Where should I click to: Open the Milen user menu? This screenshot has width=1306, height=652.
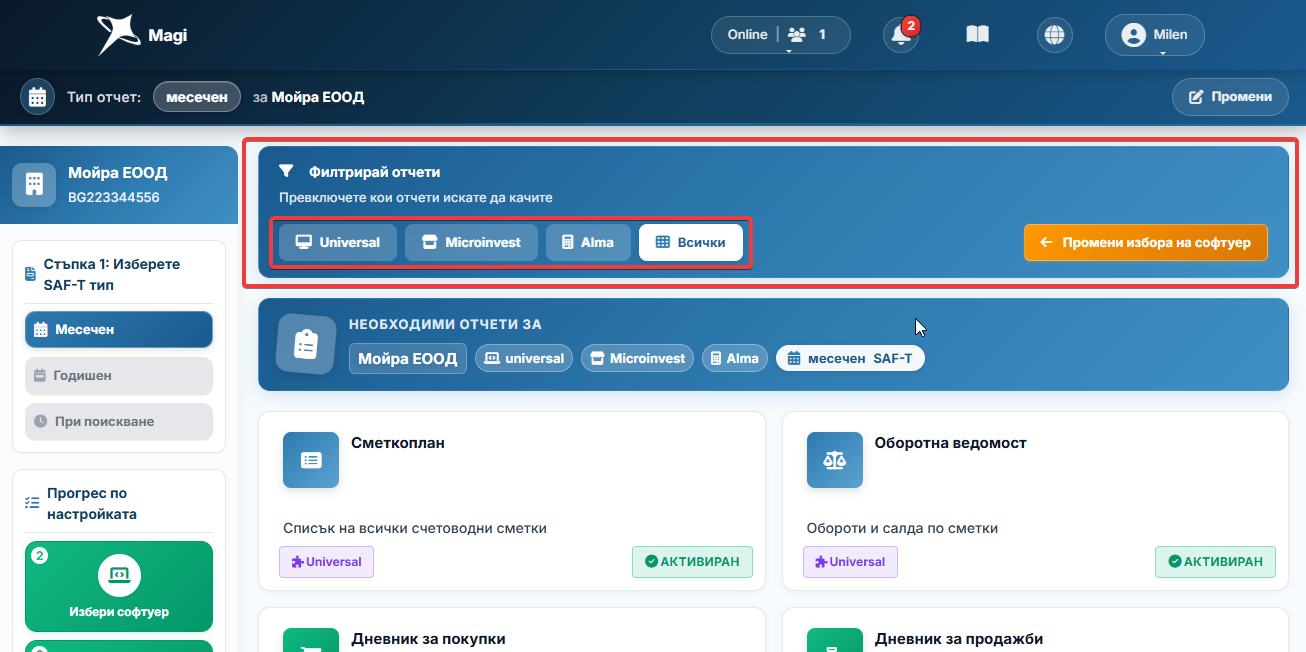click(x=1155, y=35)
